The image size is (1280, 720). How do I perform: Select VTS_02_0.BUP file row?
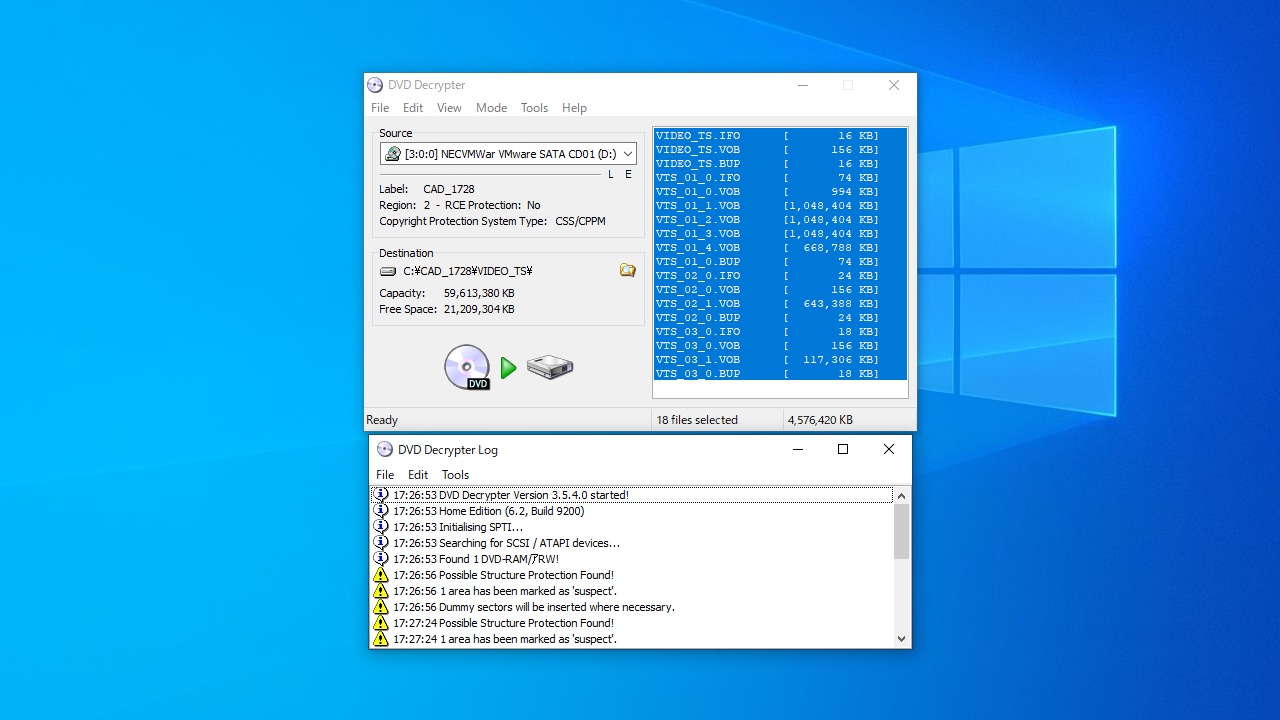(780, 318)
